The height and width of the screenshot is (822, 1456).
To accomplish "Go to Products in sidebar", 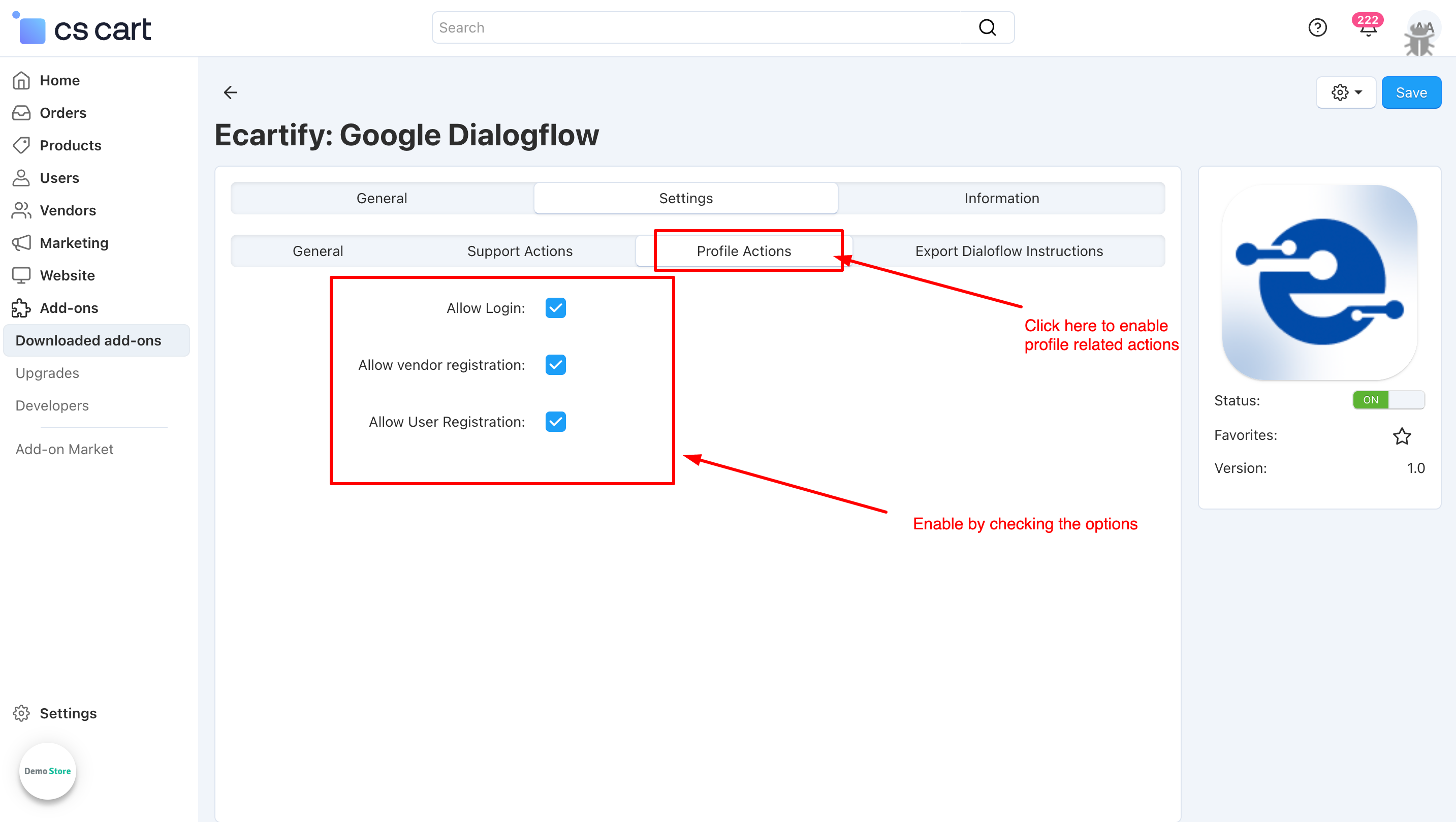I will [x=70, y=145].
